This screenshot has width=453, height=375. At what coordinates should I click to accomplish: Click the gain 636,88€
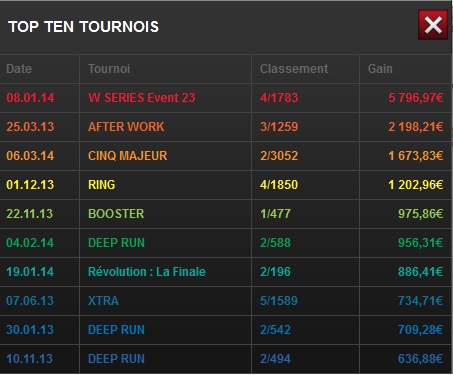420,359
